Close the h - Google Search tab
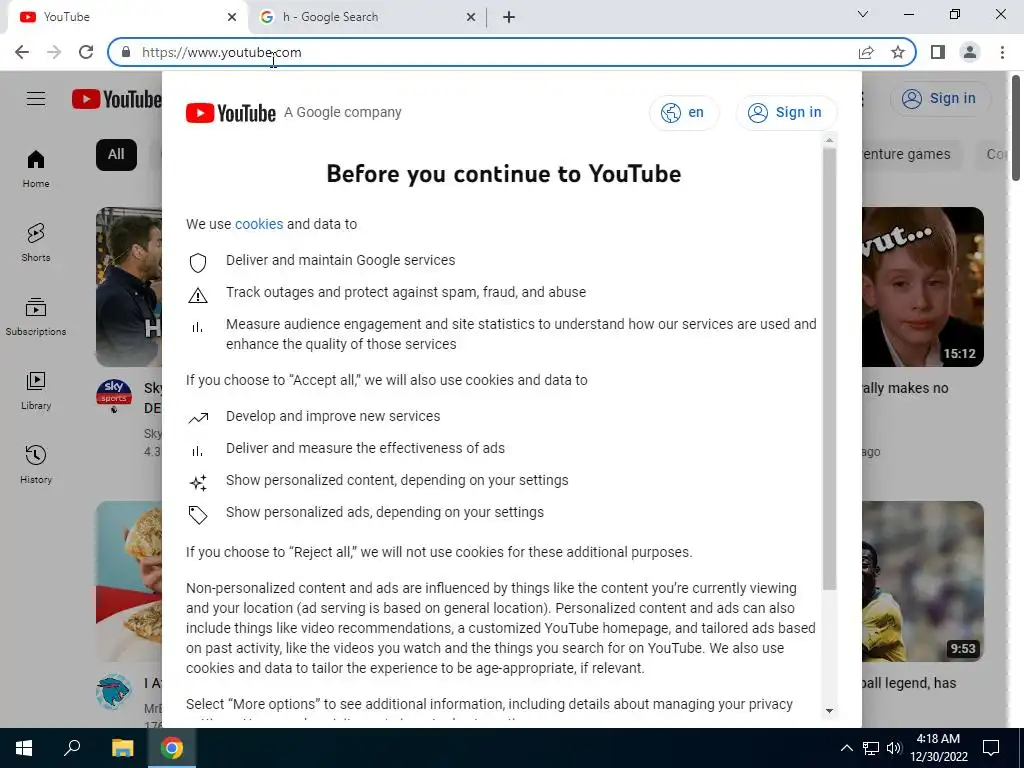 470,17
